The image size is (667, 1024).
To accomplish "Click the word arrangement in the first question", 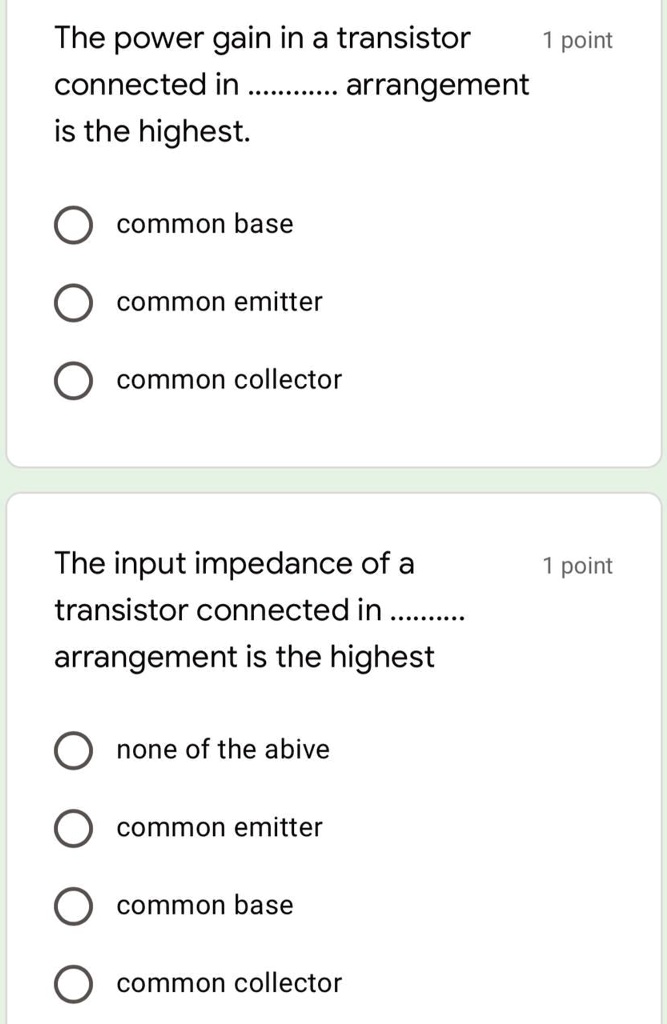I will click(436, 84).
